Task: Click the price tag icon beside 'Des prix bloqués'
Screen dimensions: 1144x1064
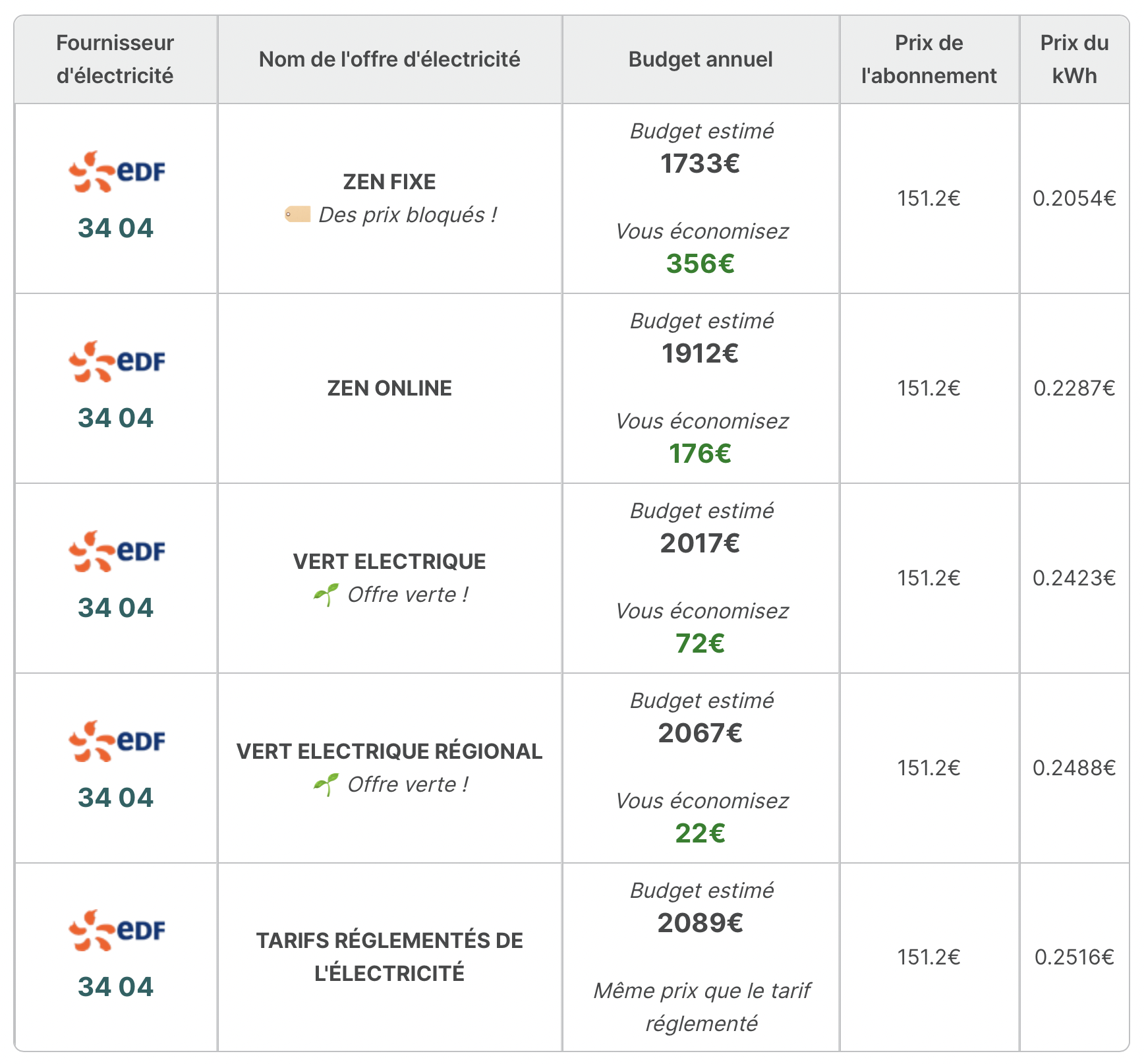Action: coord(297,214)
